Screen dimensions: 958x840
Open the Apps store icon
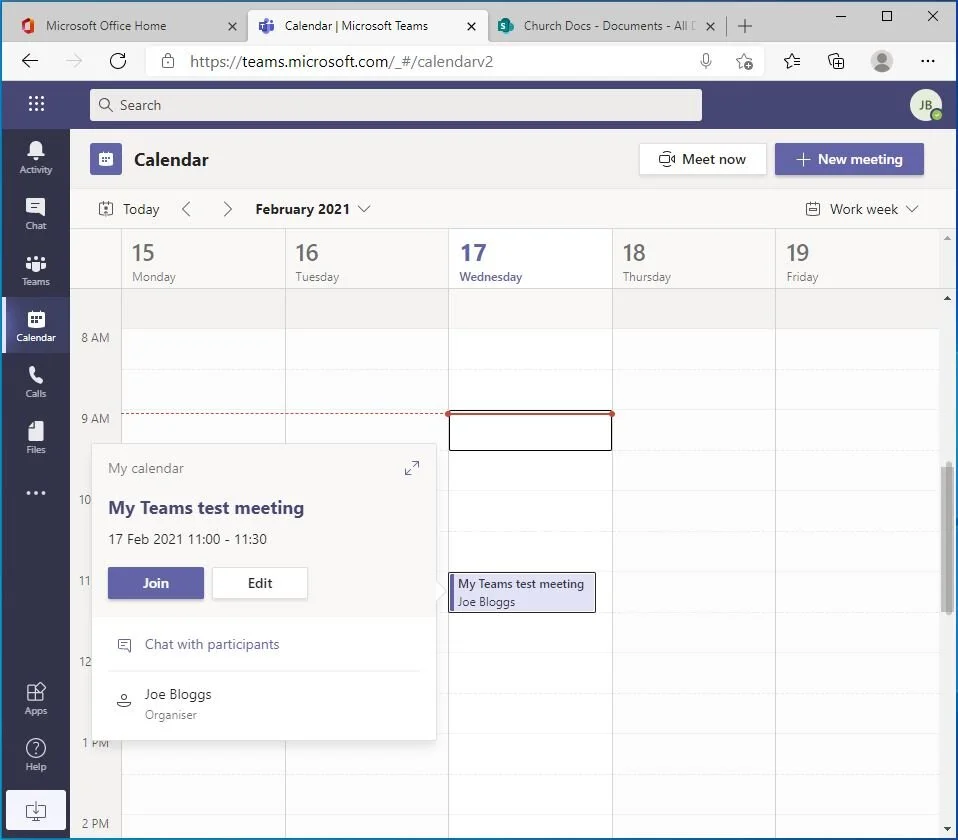click(35, 698)
